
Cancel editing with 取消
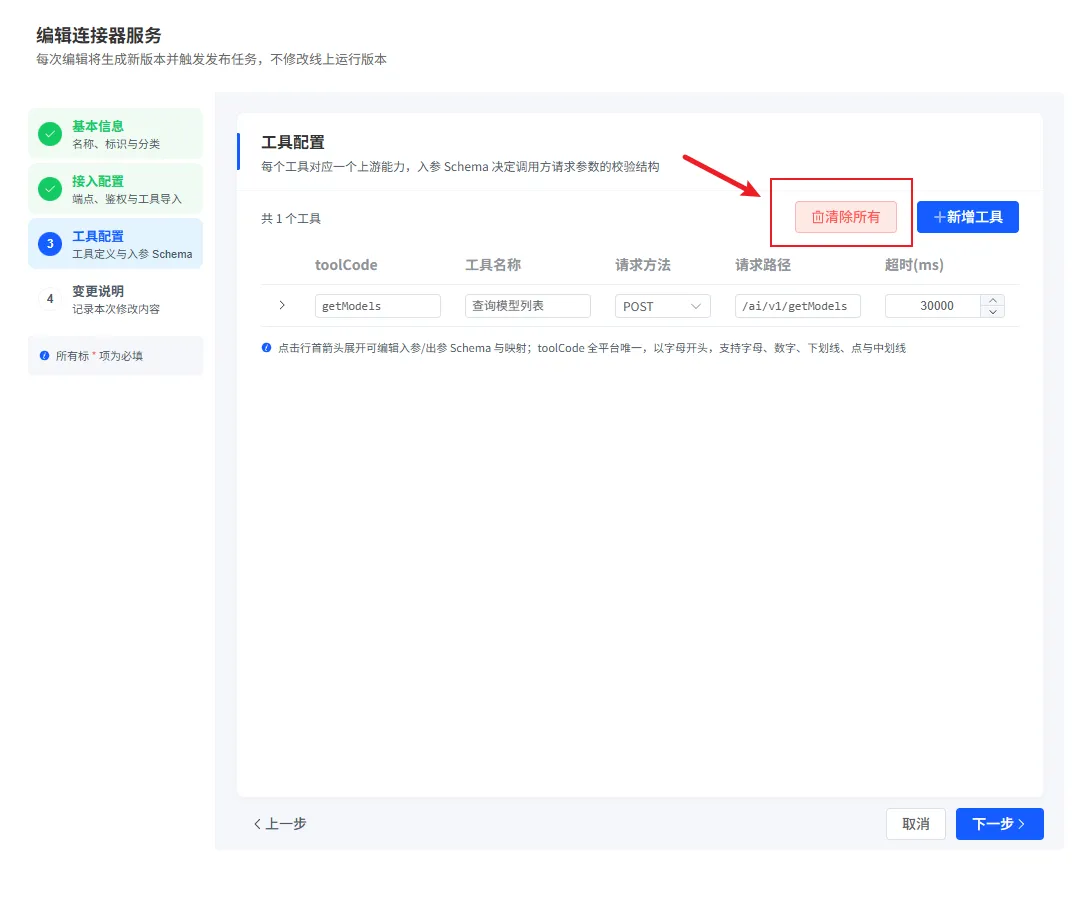pyautogui.click(x=916, y=824)
